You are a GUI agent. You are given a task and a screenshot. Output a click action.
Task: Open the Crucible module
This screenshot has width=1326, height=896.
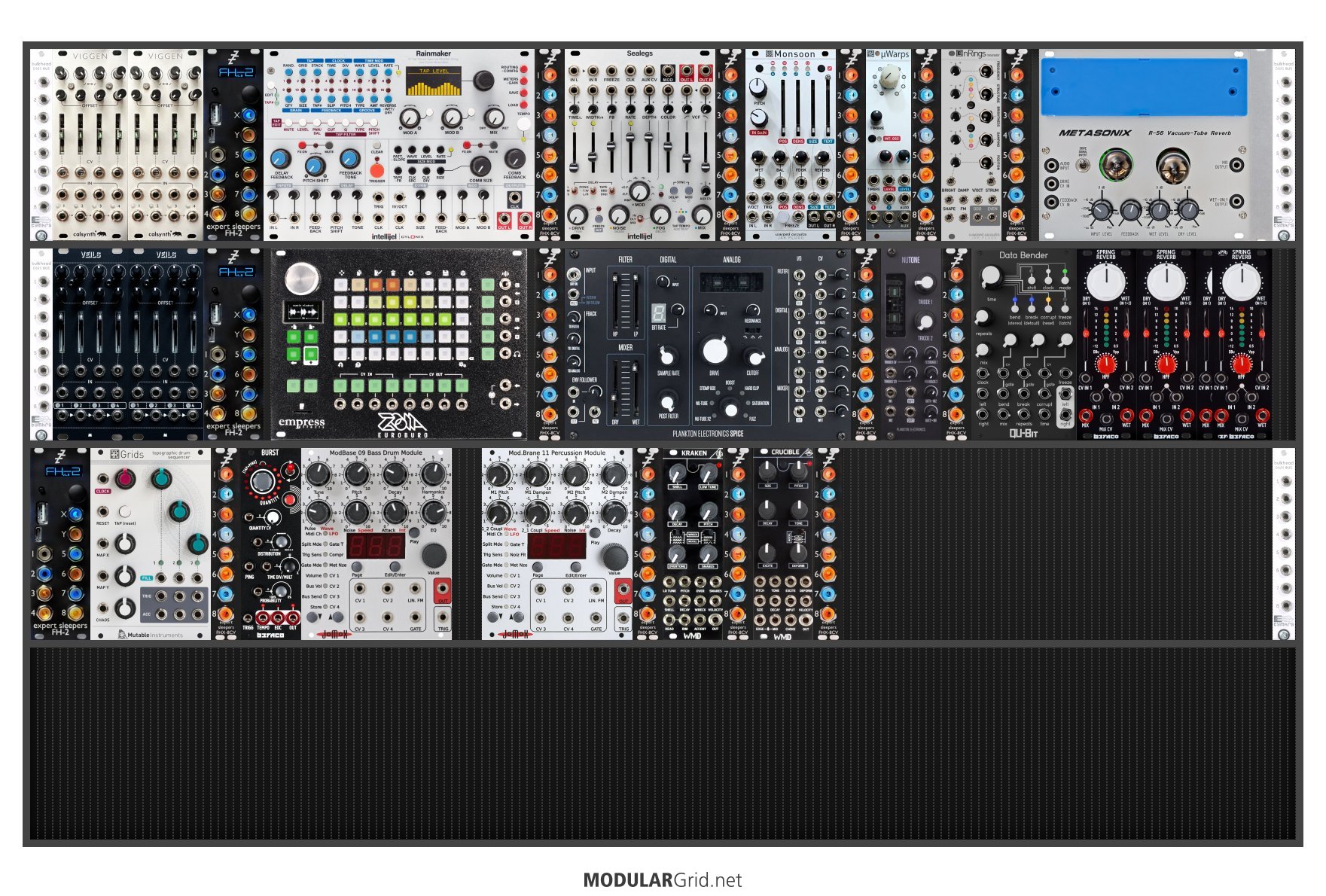point(783,544)
